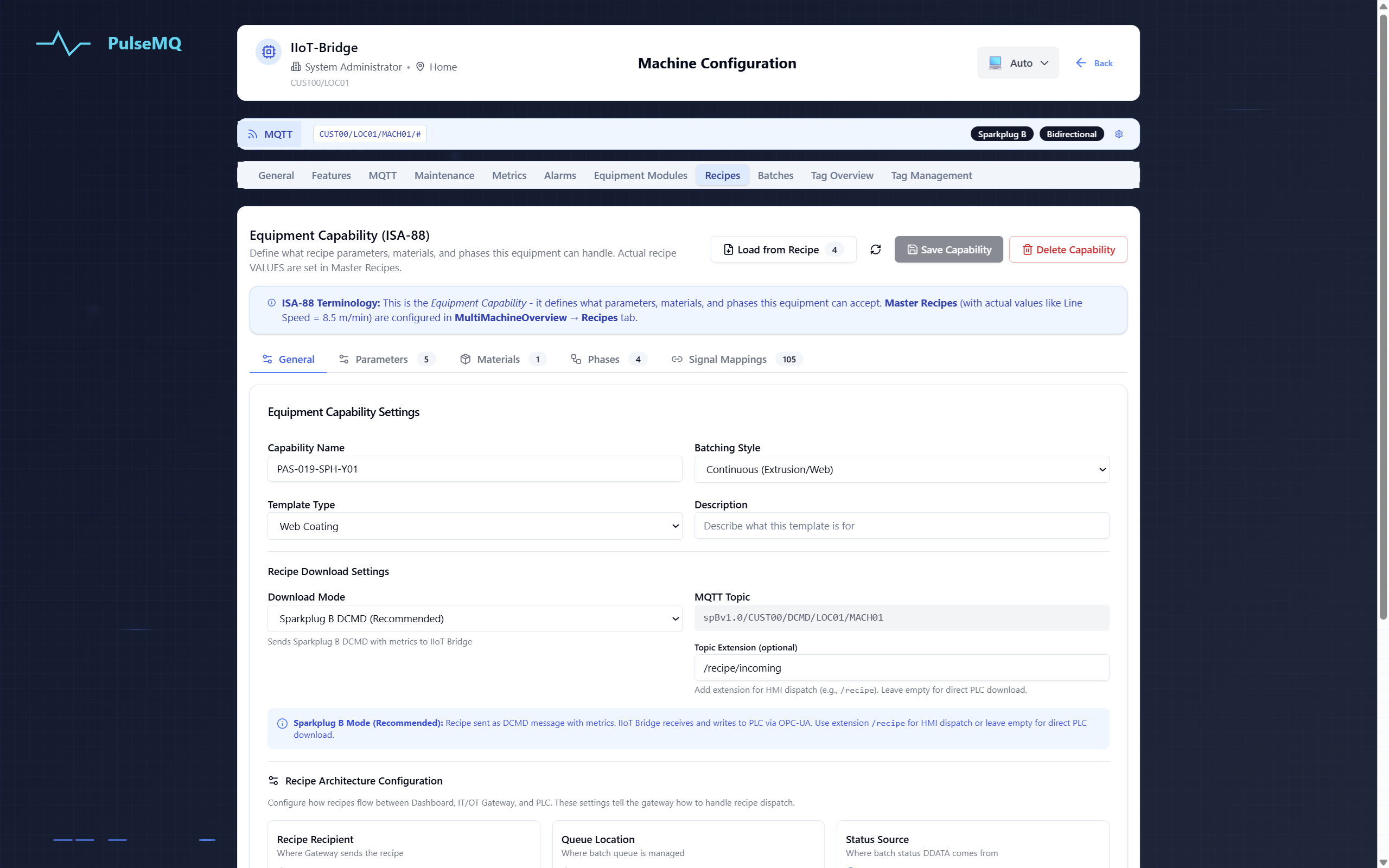1389x868 pixels.
Task: Open the Parameters sub-tab
Action: click(x=381, y=359)
